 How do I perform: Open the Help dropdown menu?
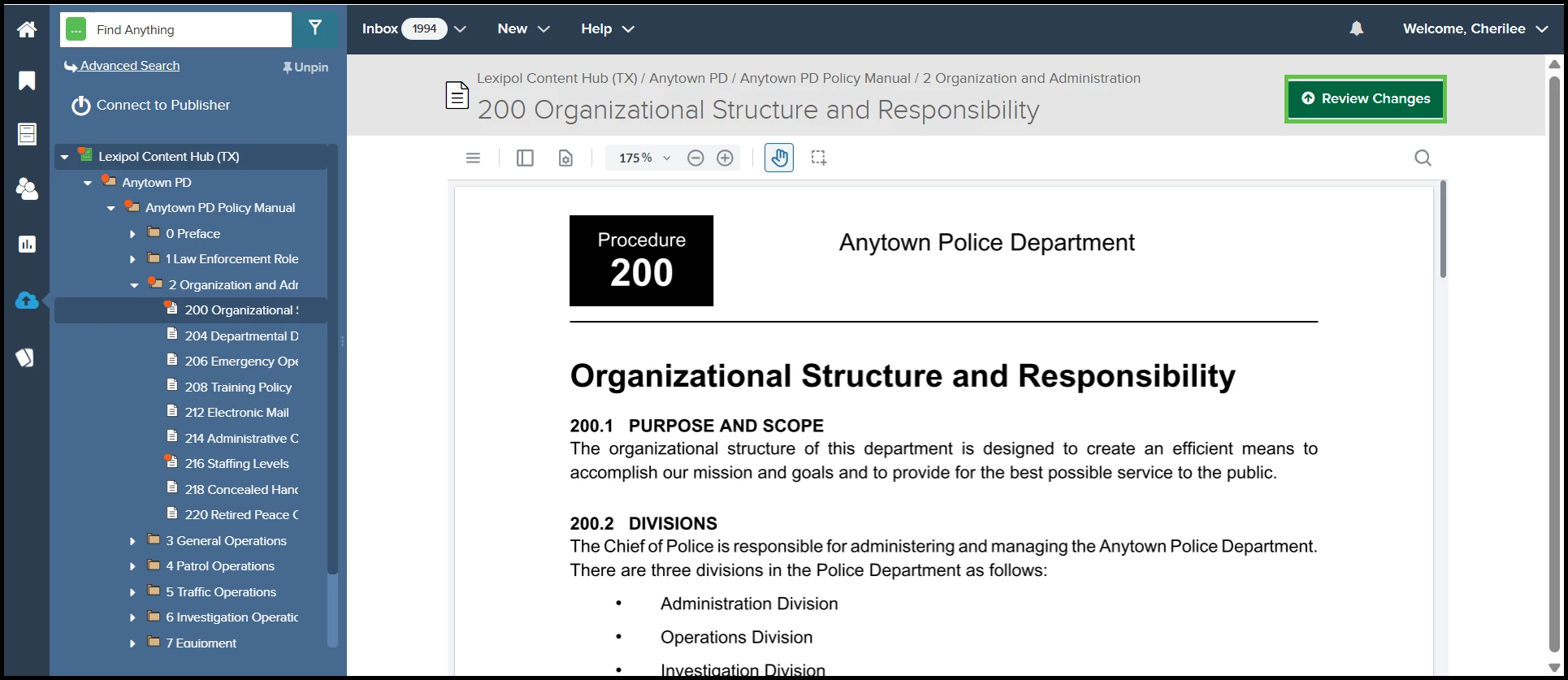coord(608,28)
